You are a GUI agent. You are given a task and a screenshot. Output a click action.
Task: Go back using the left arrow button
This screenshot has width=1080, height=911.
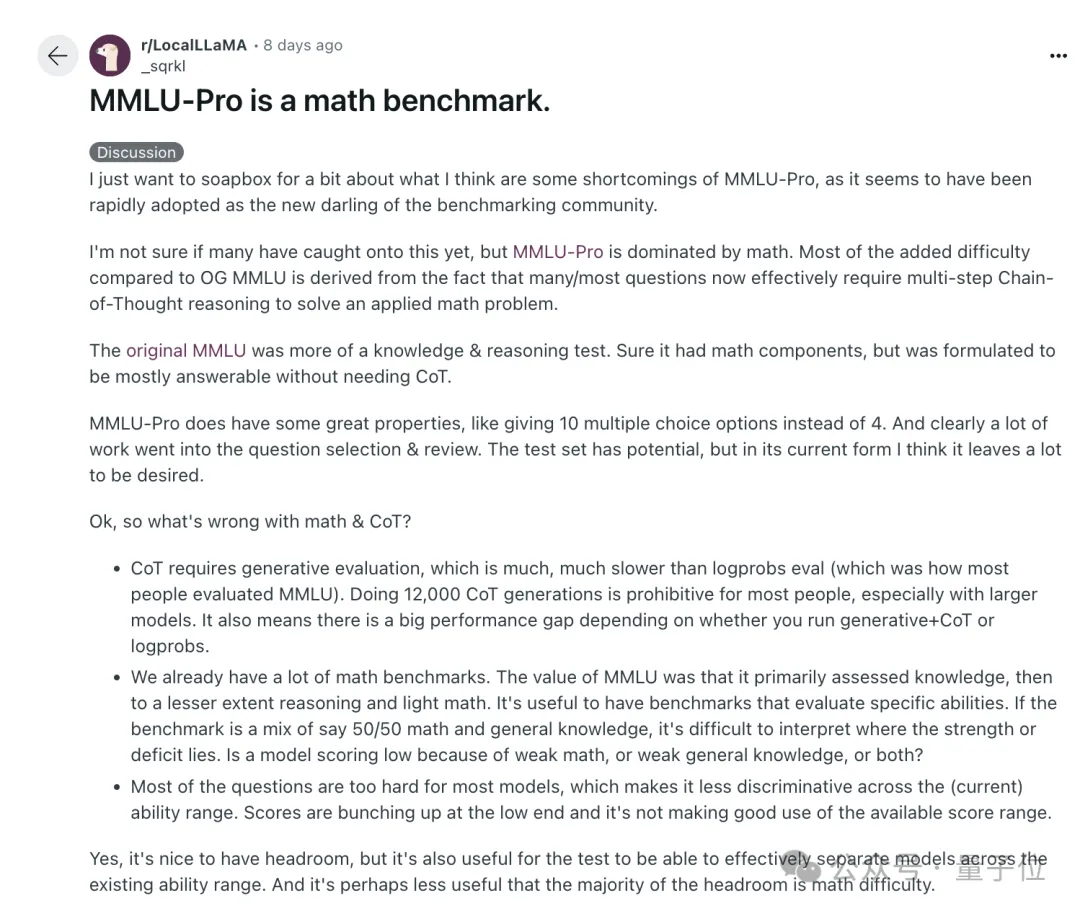click(58, 55)
